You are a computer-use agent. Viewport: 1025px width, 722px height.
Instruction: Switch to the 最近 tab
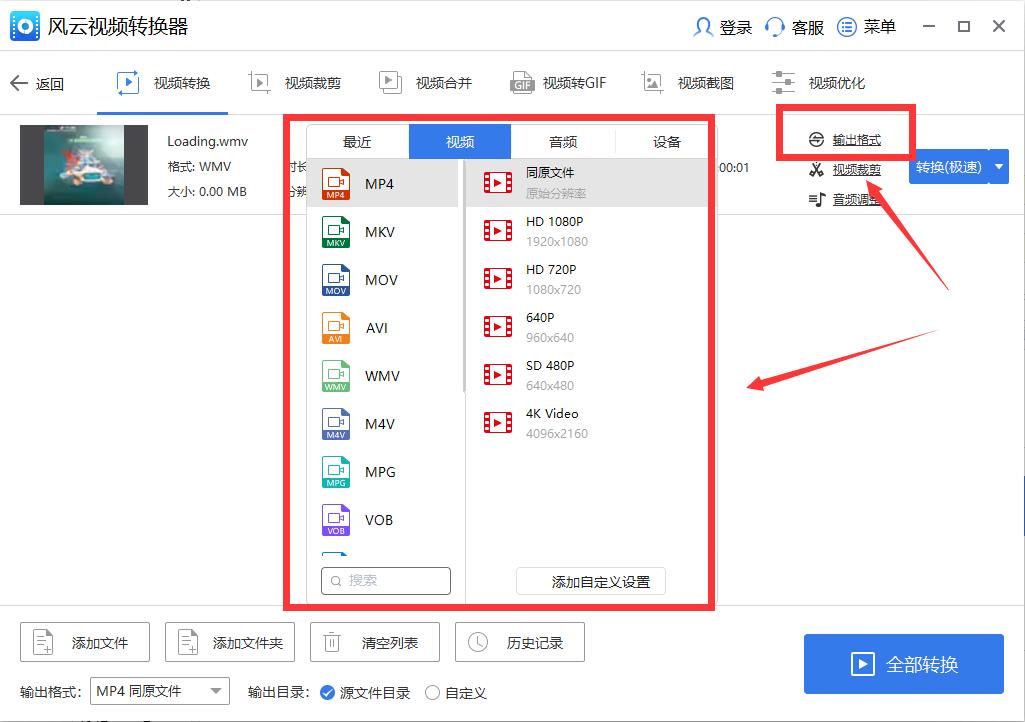(357, 142)
